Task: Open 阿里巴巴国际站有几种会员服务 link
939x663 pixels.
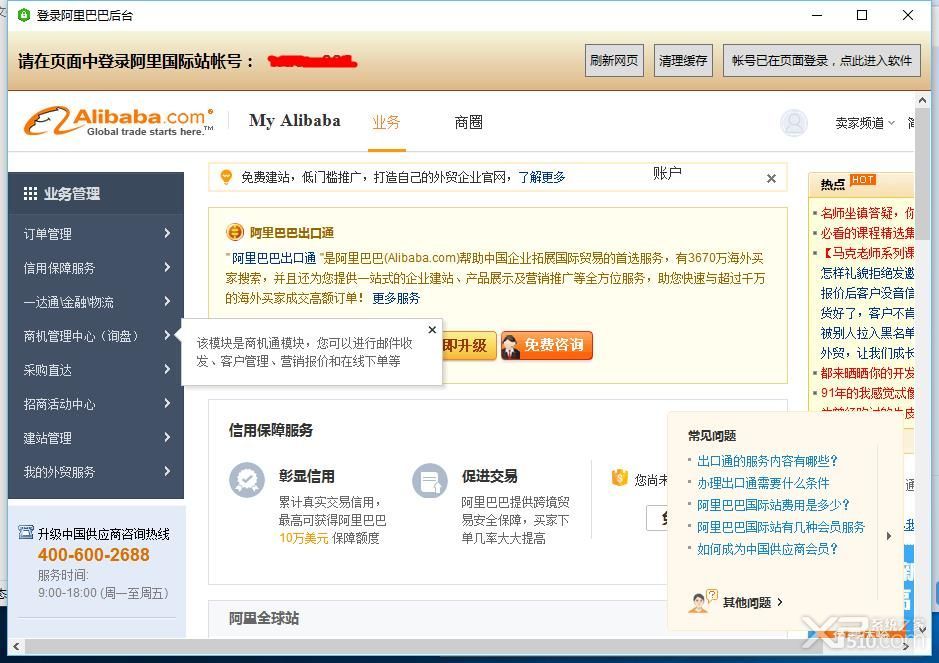Action: [x=781, y=527]
